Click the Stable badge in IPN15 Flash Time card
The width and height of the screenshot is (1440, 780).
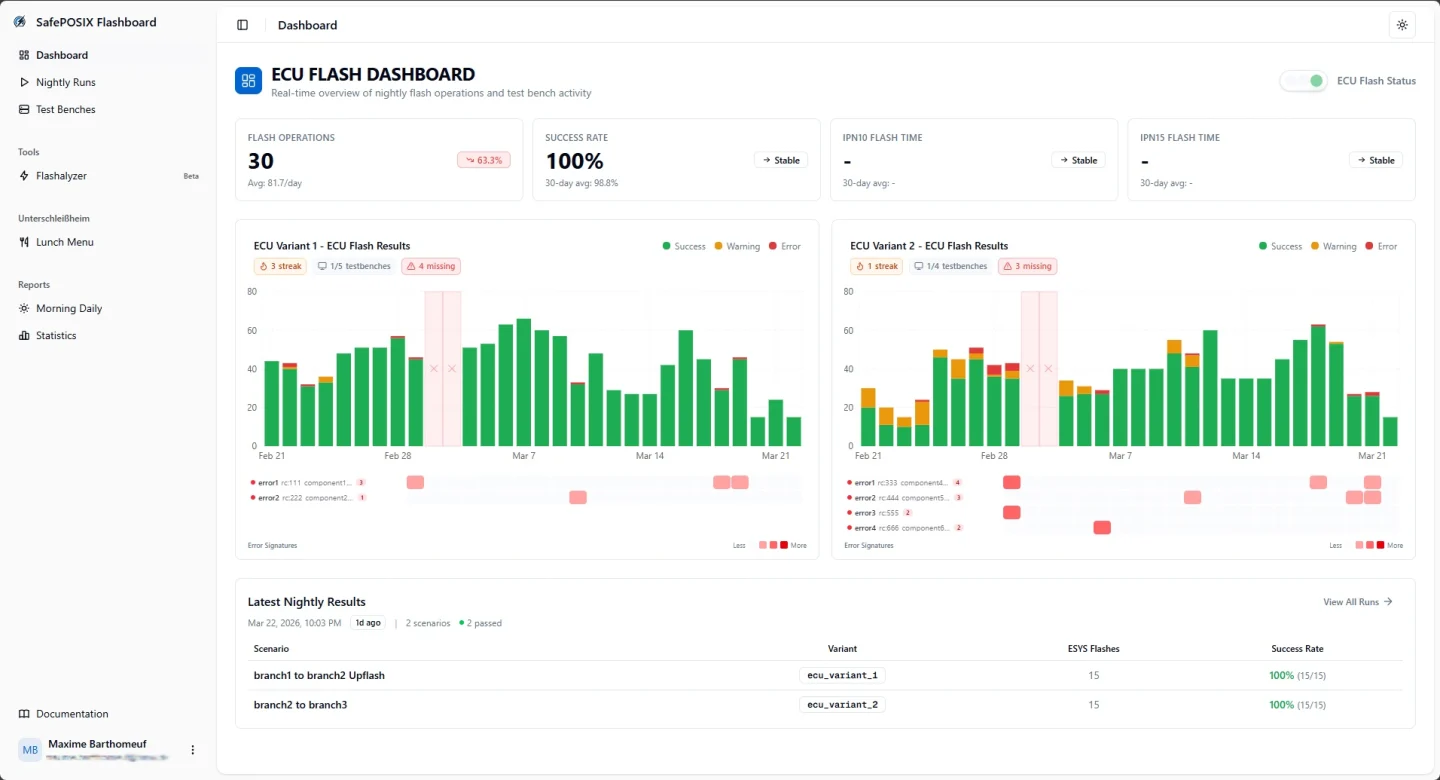point(1376,160)
